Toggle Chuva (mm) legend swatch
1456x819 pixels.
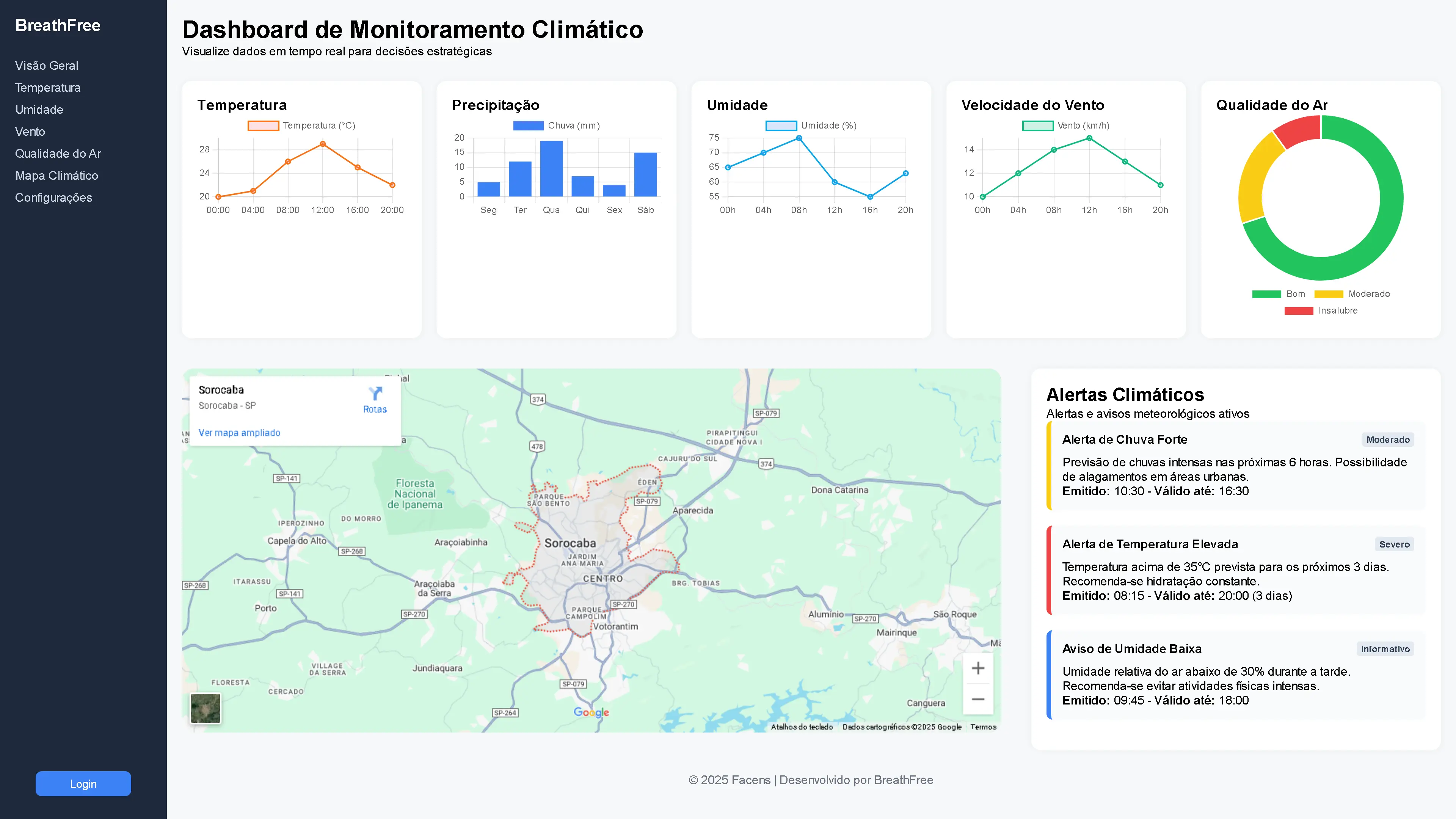(x=528, y=126)
